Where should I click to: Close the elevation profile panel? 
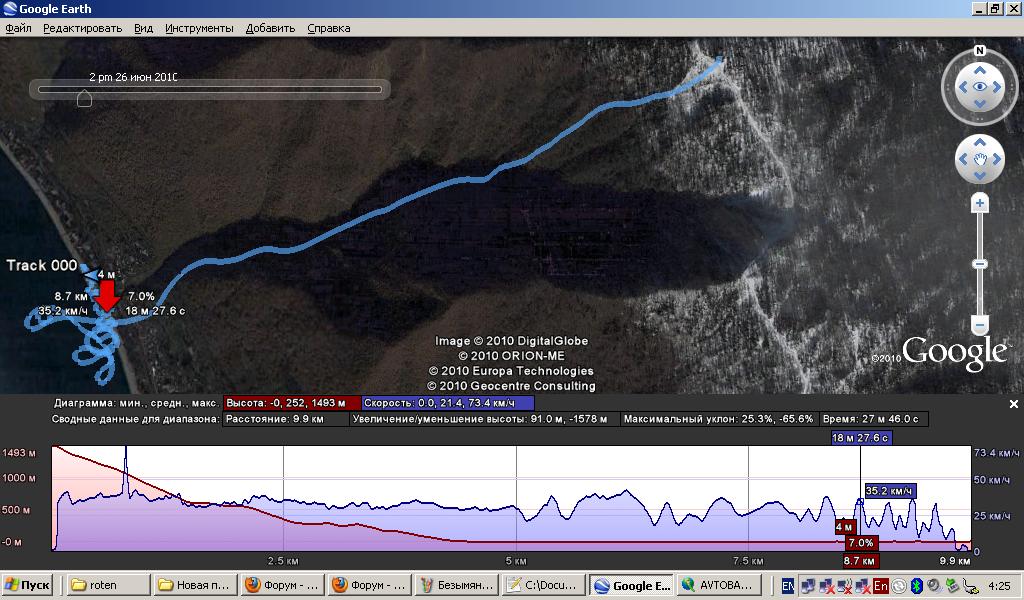1014,404
